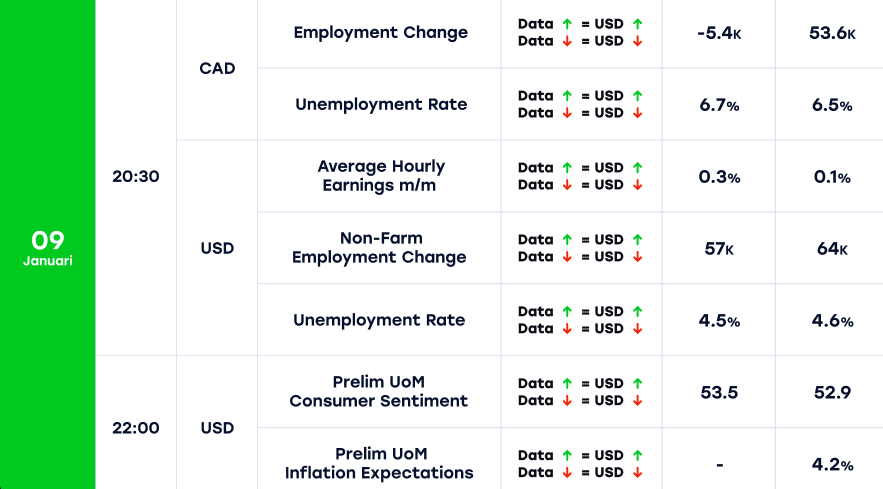Click red down arrow after USD in Non-Farm Employment row
883x489 pixels.
pos(638,257)
